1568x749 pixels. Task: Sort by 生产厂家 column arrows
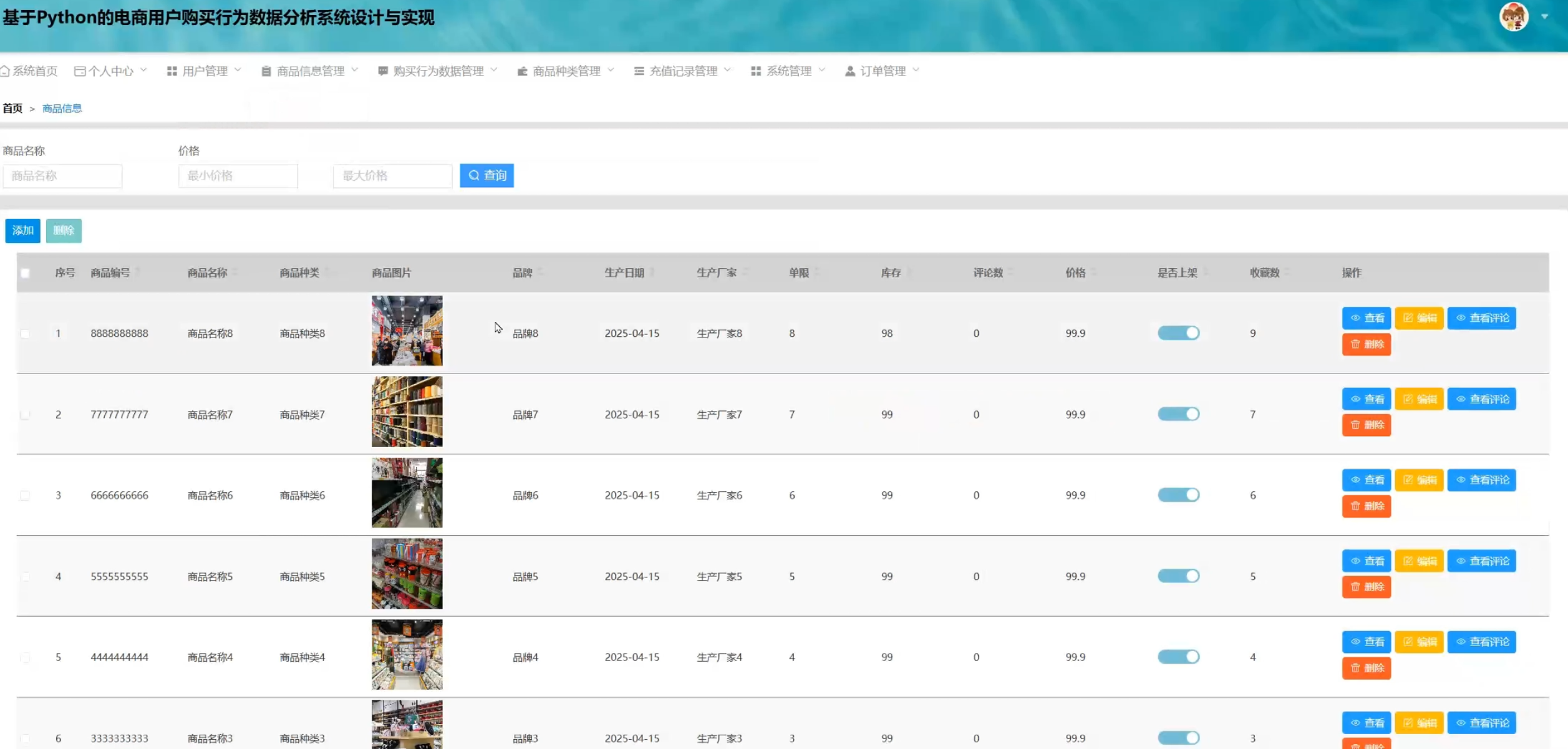pyautogui.click(x=745, y=272)
